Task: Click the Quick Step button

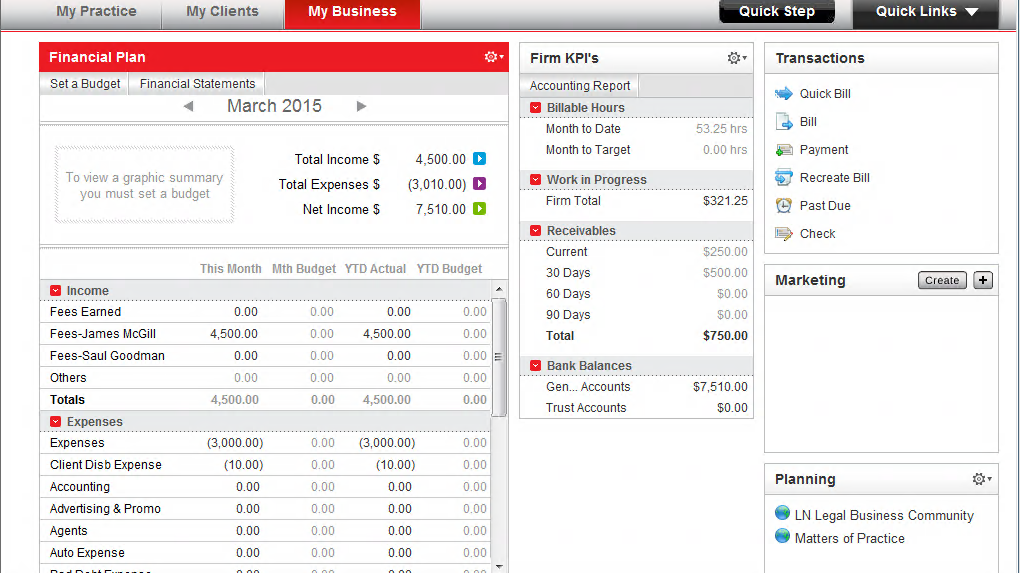Action: [777, 12]
